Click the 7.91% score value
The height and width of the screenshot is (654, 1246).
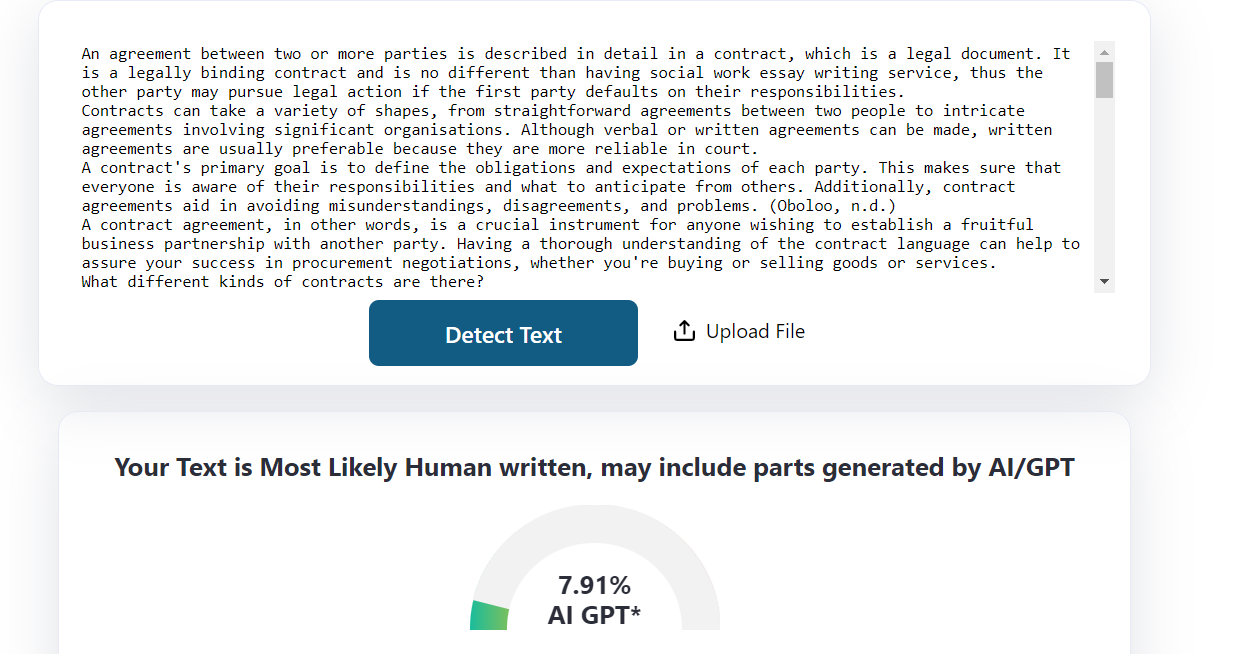[594, 586]
